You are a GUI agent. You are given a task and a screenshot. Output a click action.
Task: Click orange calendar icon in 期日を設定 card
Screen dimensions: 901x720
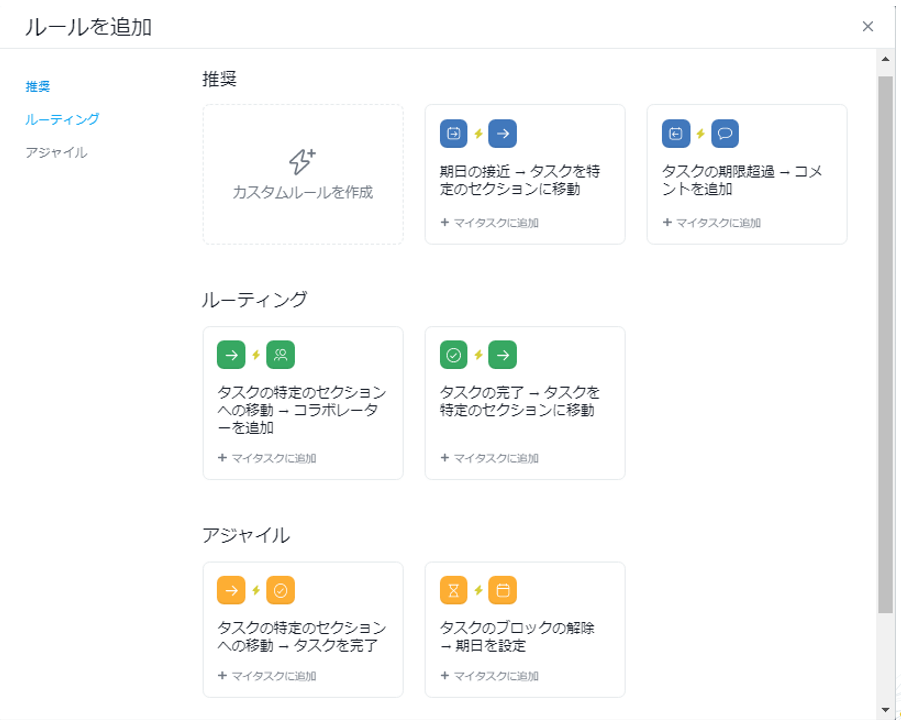click(503, 590)
